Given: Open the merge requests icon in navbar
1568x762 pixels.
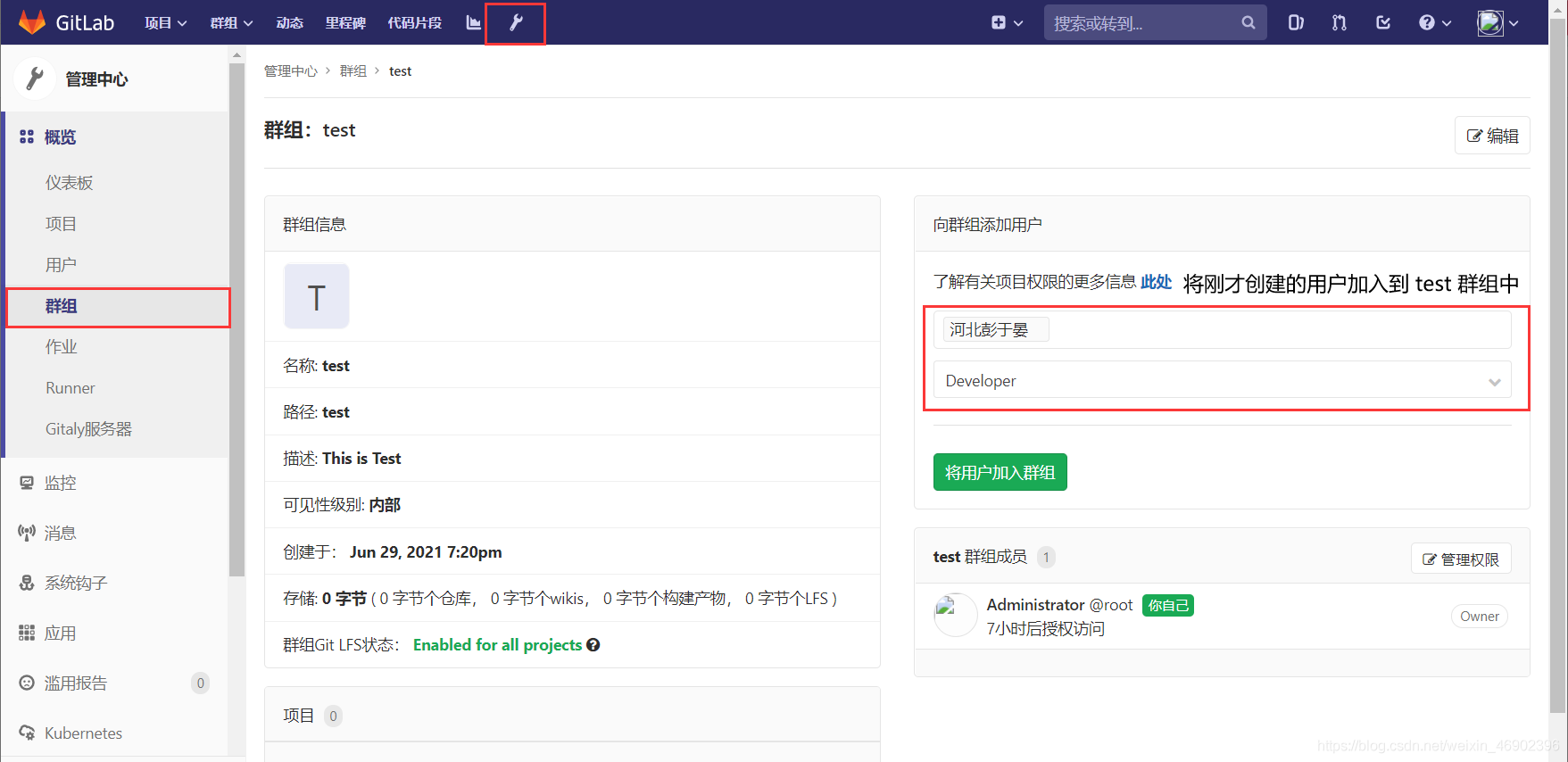Looking at the screenshot, I should point(1340,22).
